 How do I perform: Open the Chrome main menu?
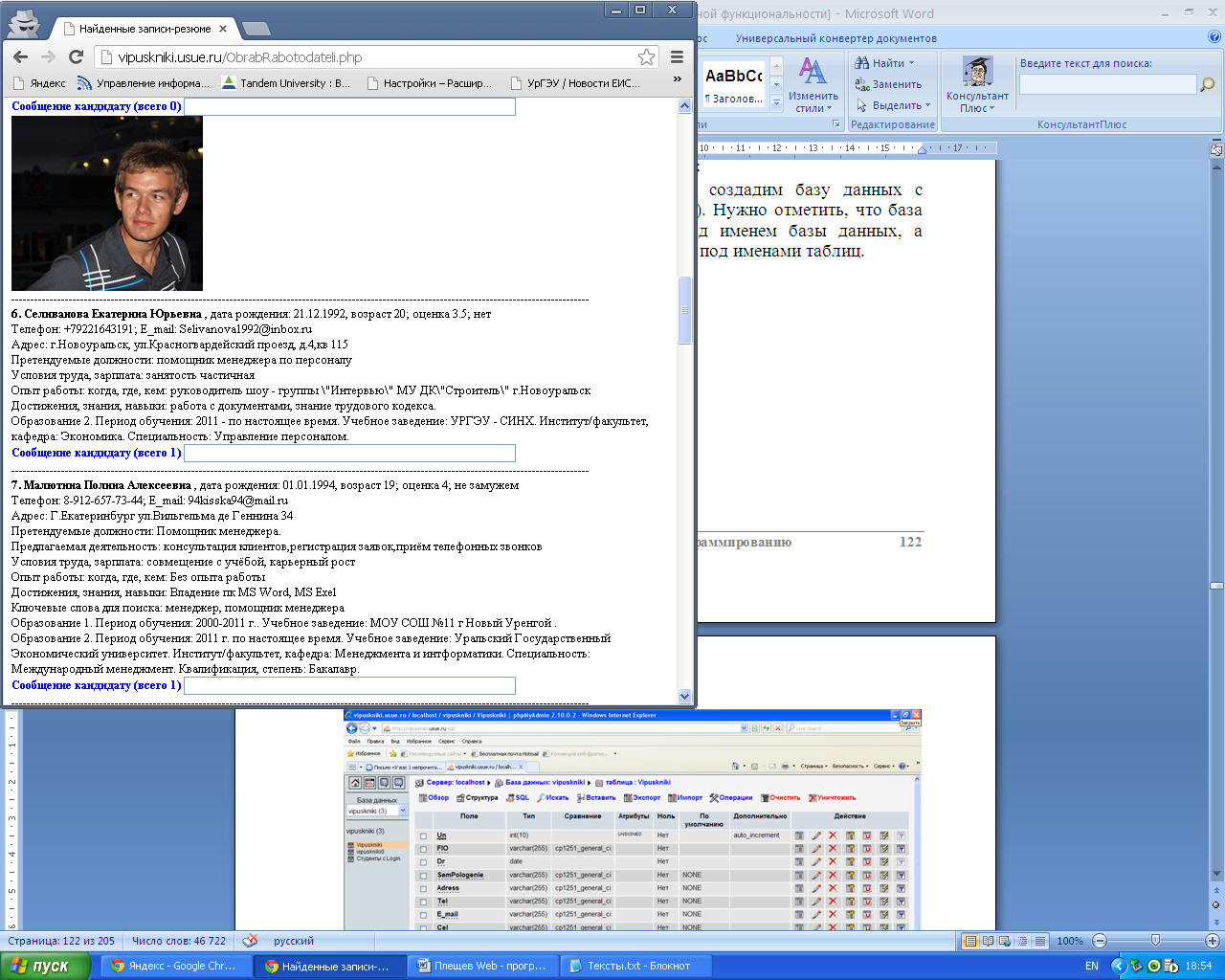pyautogui.click(x=677, y=57)
